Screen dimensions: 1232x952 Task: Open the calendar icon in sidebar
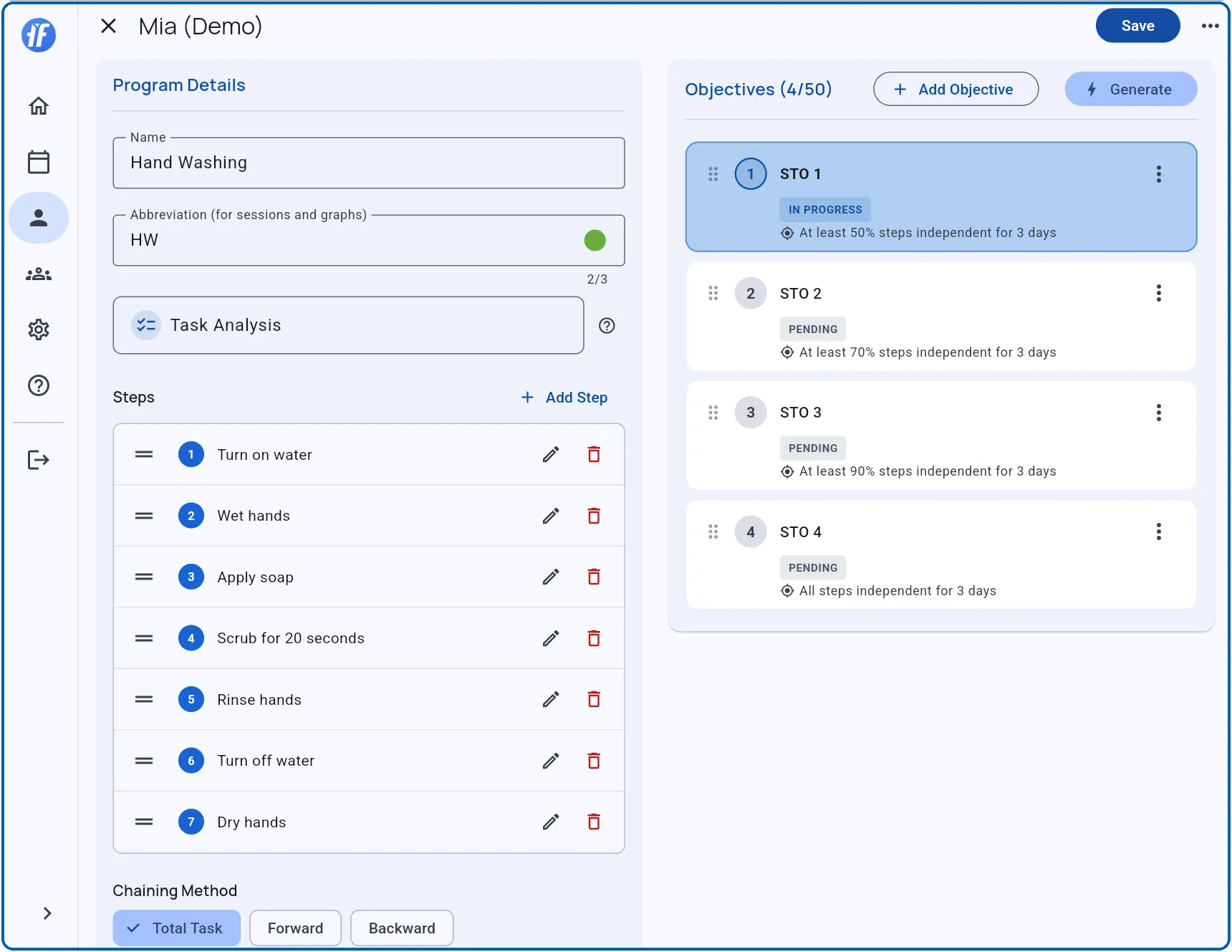[x=39, y=162]
